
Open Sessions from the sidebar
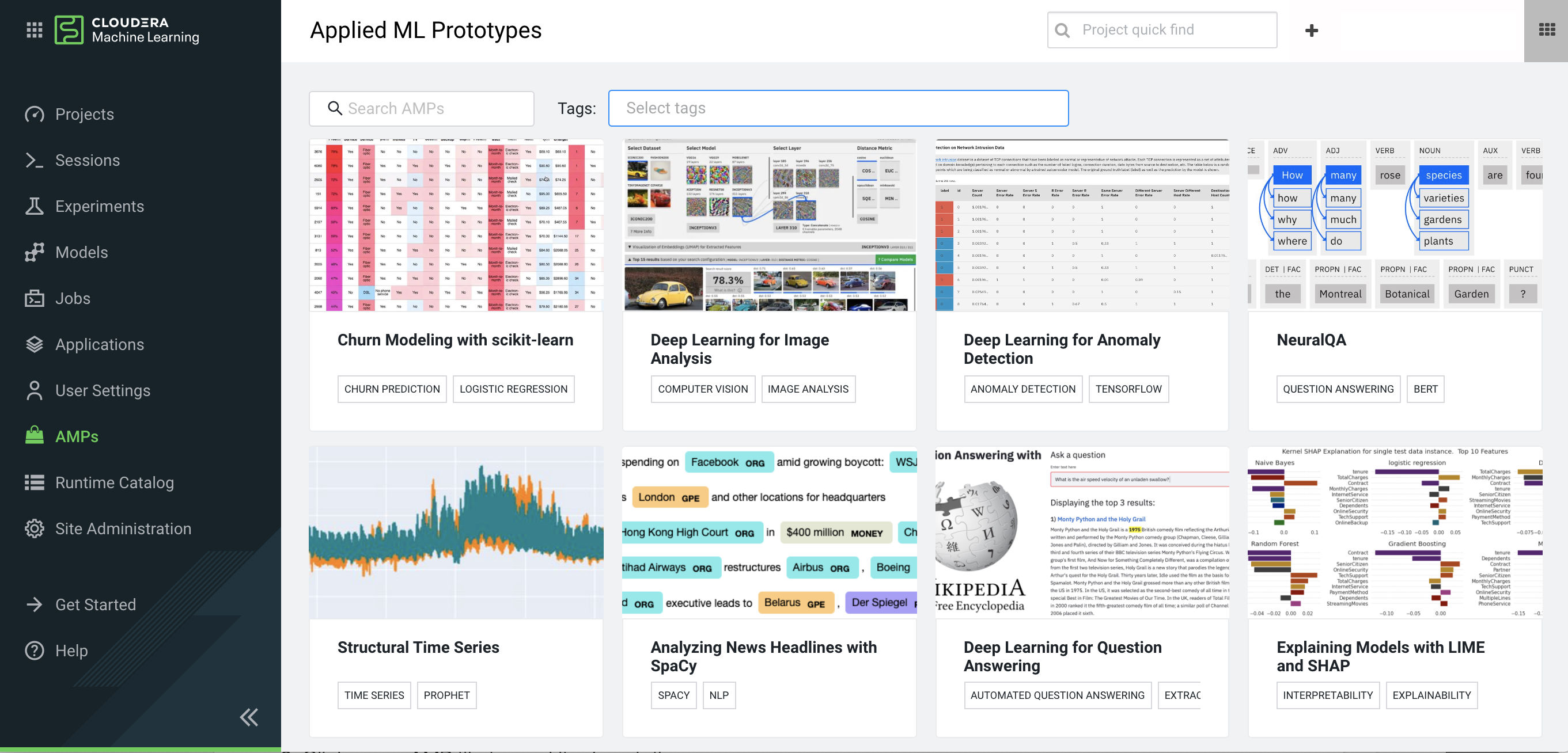[x=88, y=160]
